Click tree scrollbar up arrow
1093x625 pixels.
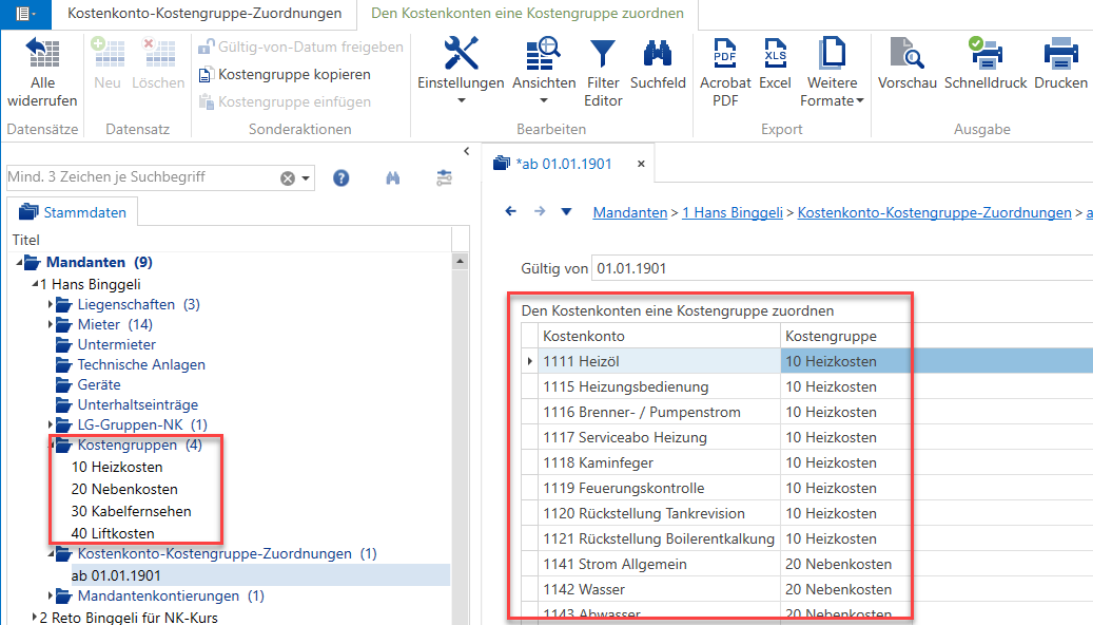460,261
